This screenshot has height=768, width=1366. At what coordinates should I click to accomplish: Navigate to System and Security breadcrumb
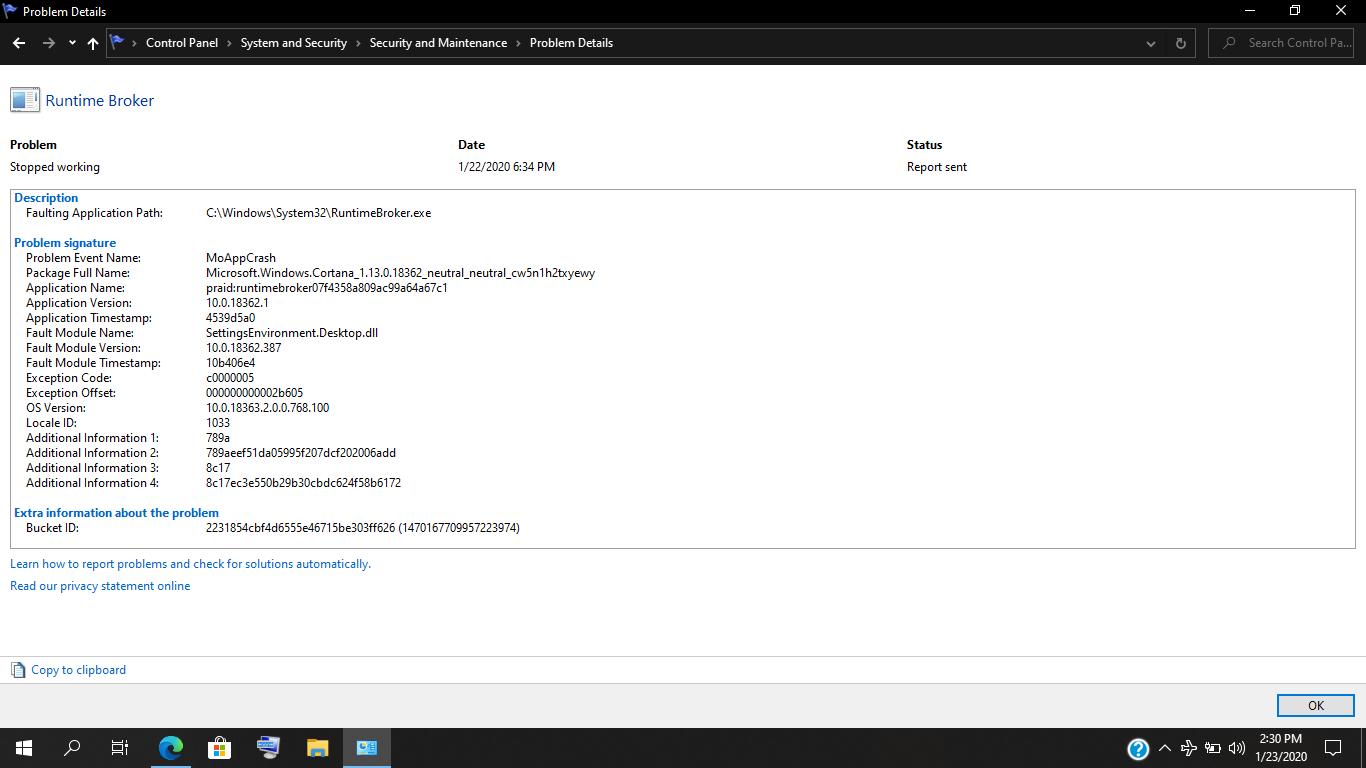[294, 43]
